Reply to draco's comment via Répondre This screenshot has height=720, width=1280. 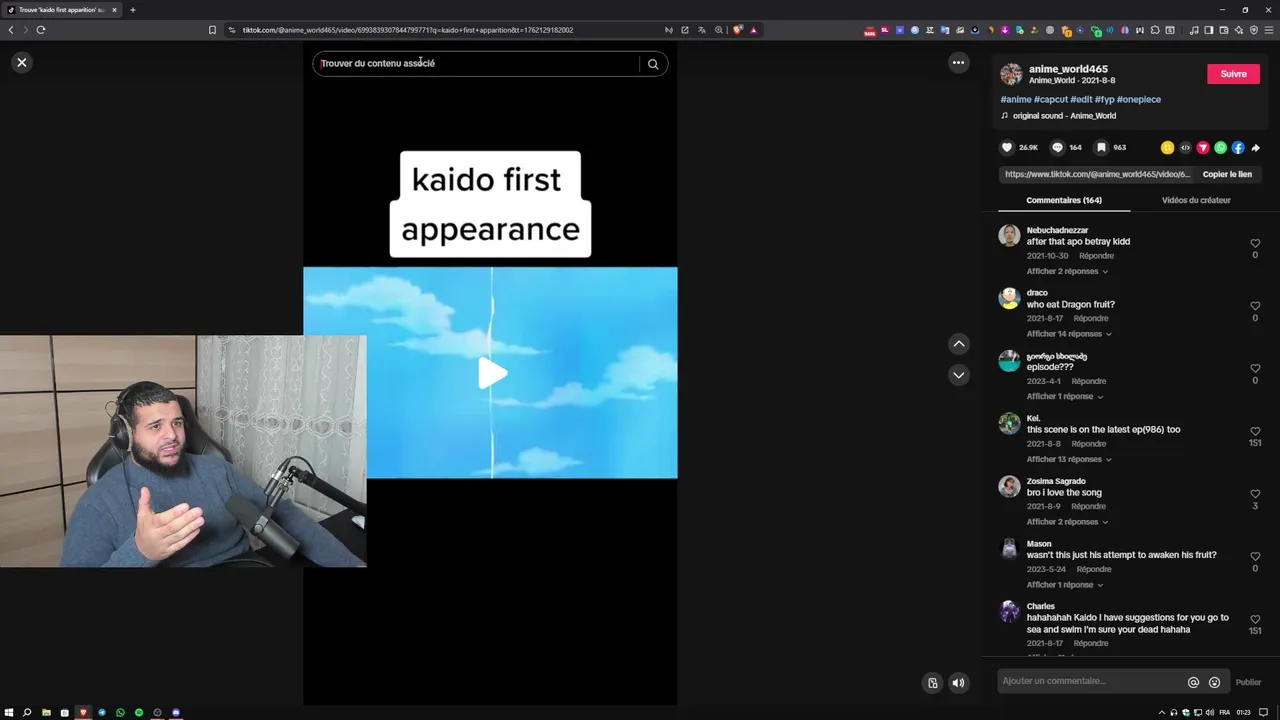[x=1090, y=318]
